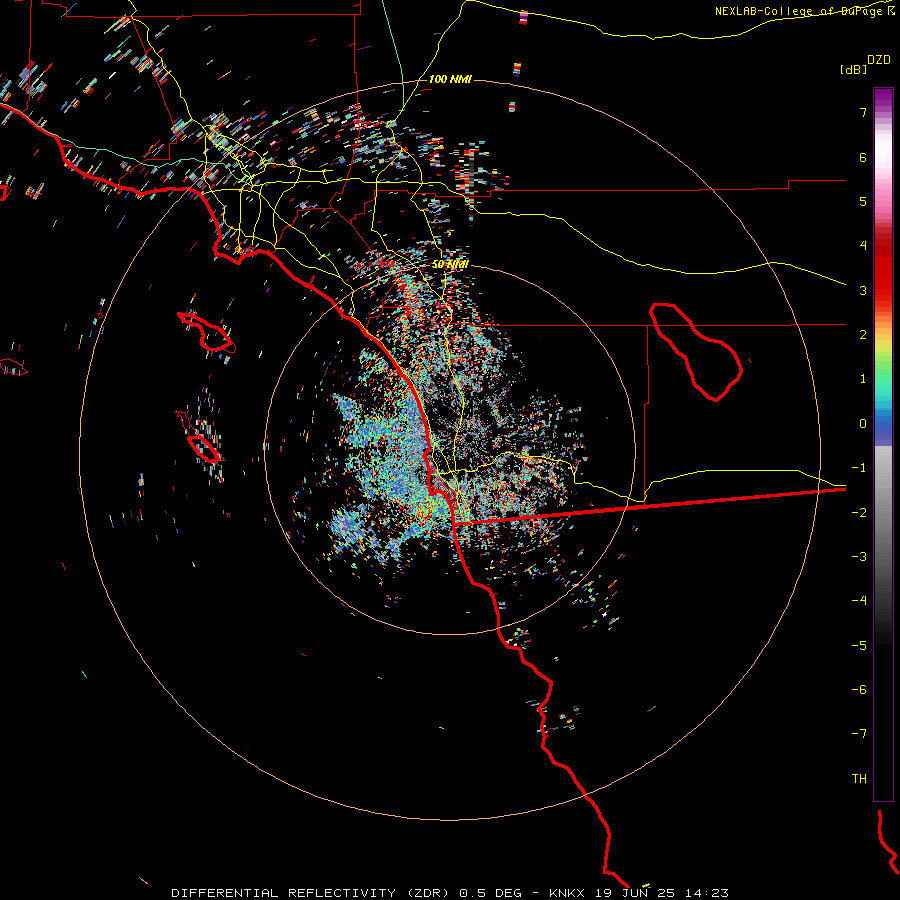Click the KNKX radar station identifier
Viewport: 900px width, 900px height.
[567, 893]
